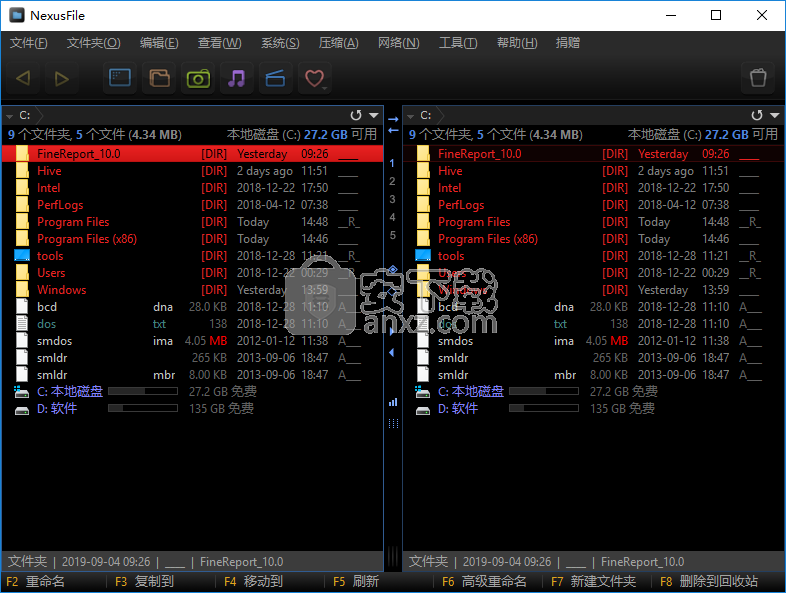Viewport: 786px width, 593px height.
Task: Switch to workspace 4 in center strip
Action: click(392, 218)
